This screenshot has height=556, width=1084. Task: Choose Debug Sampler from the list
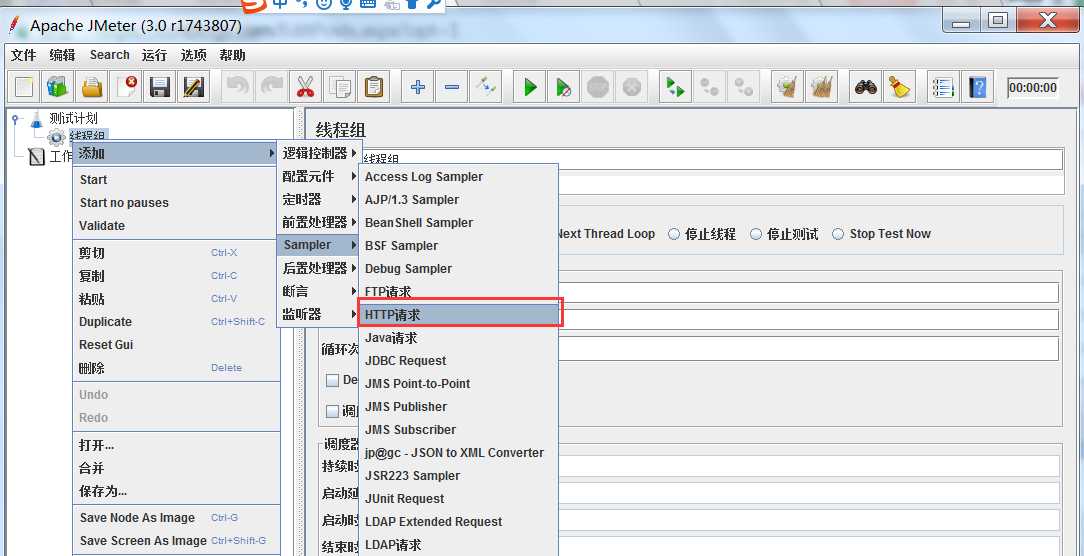[459, 268]
